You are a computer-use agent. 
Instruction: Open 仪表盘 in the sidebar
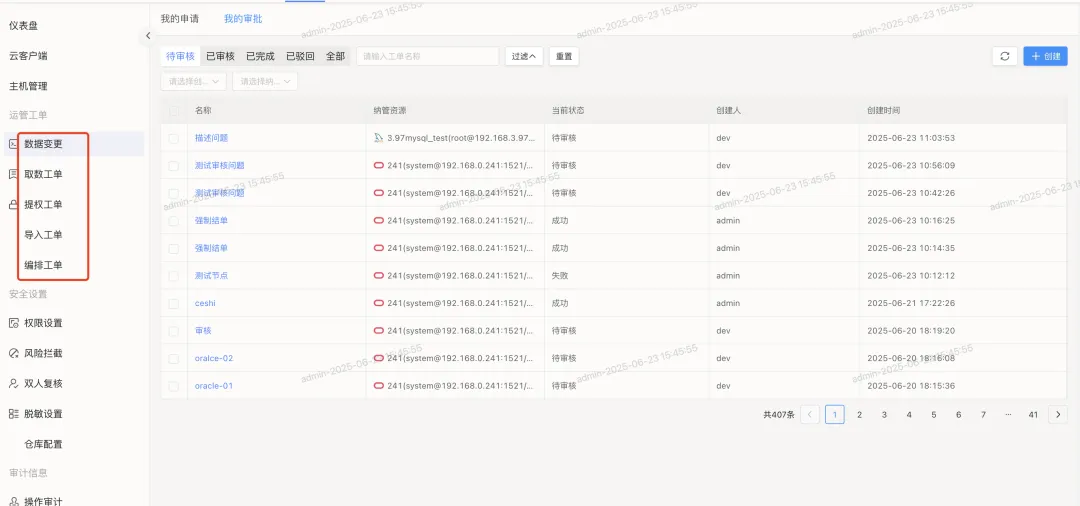pos(23,25)
